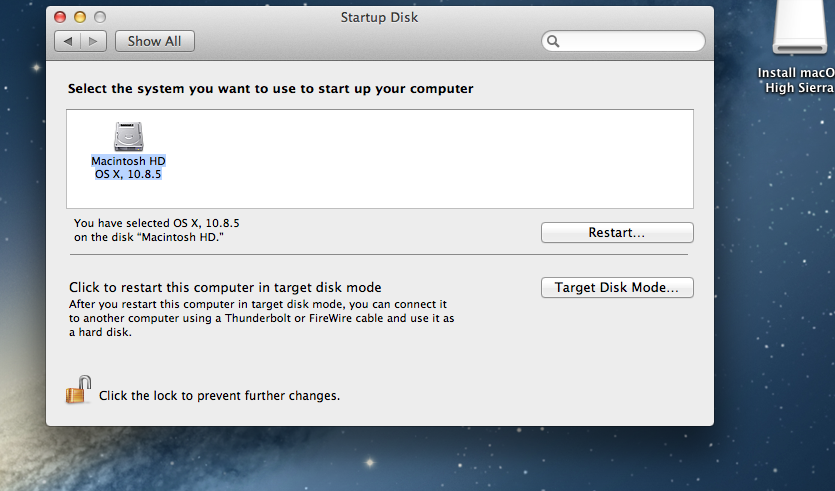Viewport: 835px width, 491px height.
Task: Show All system preferences
Action: click(155, 41)
